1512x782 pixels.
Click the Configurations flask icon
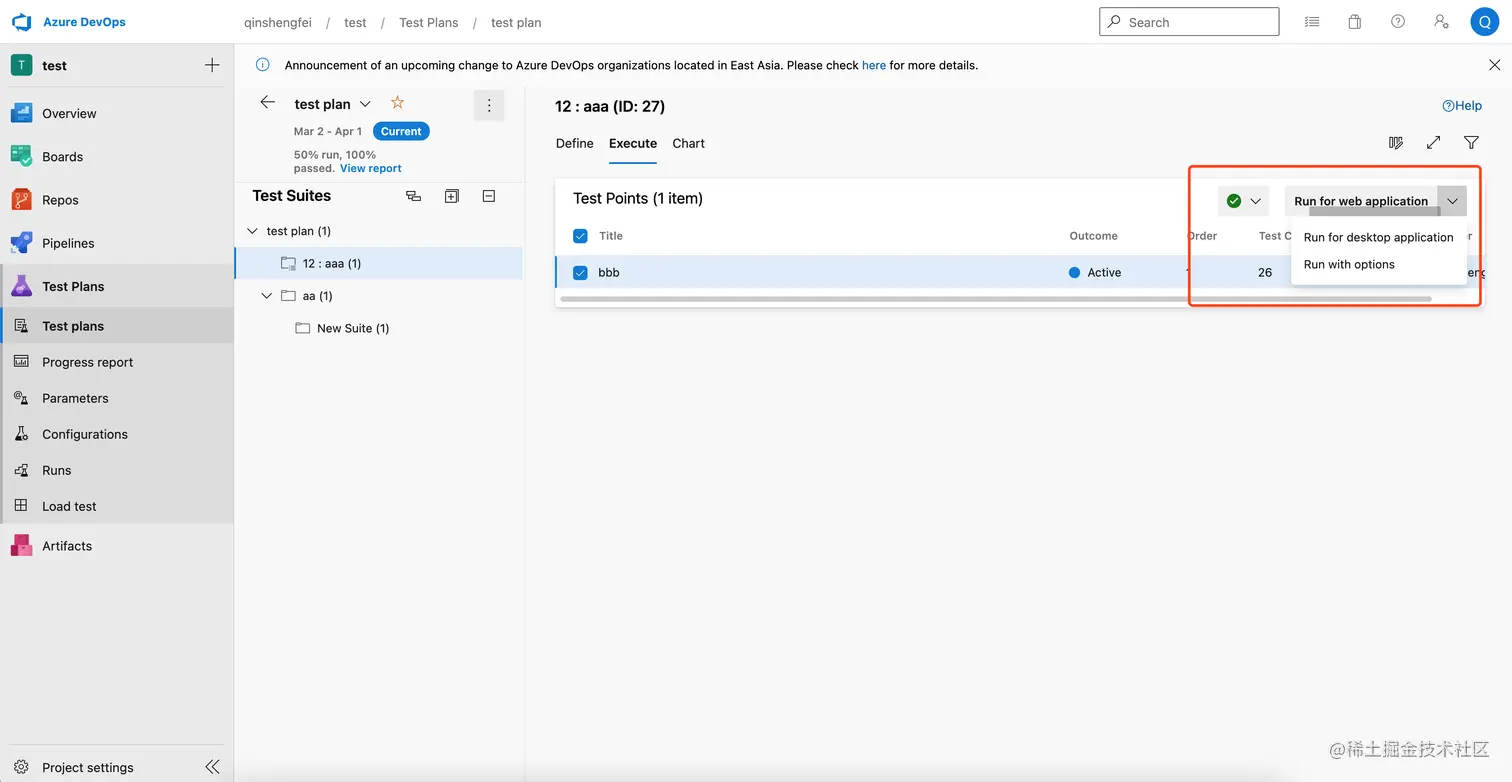tap(21, 434)
